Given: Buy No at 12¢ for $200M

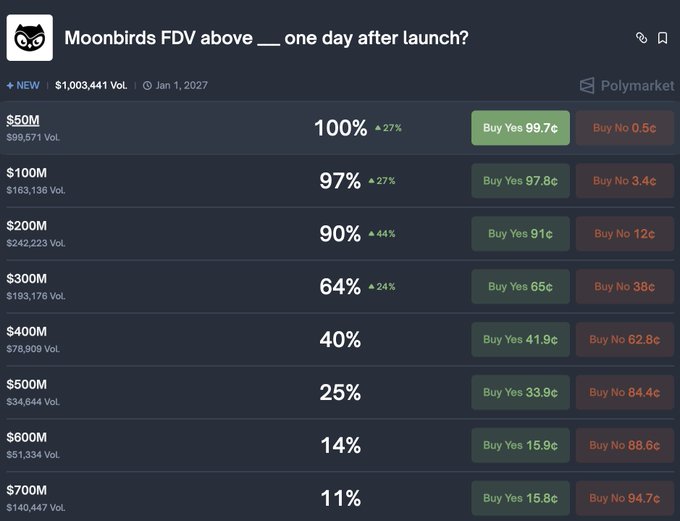Looking at the screenshot, I should (x=624, y=234).
